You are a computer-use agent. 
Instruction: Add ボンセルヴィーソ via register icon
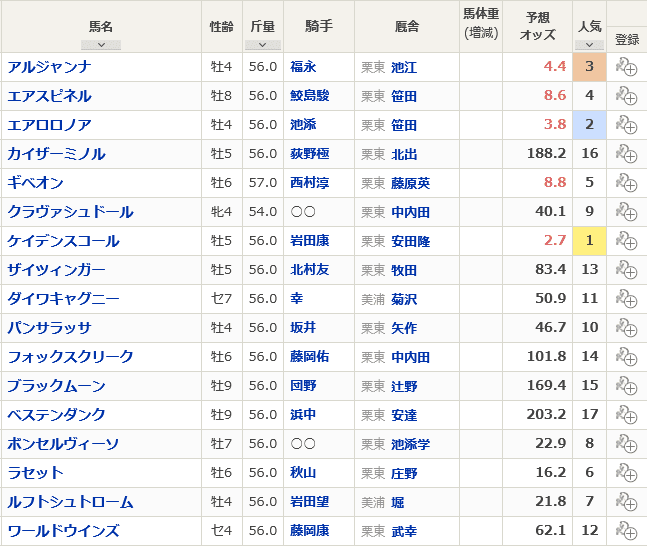point(626,444)
